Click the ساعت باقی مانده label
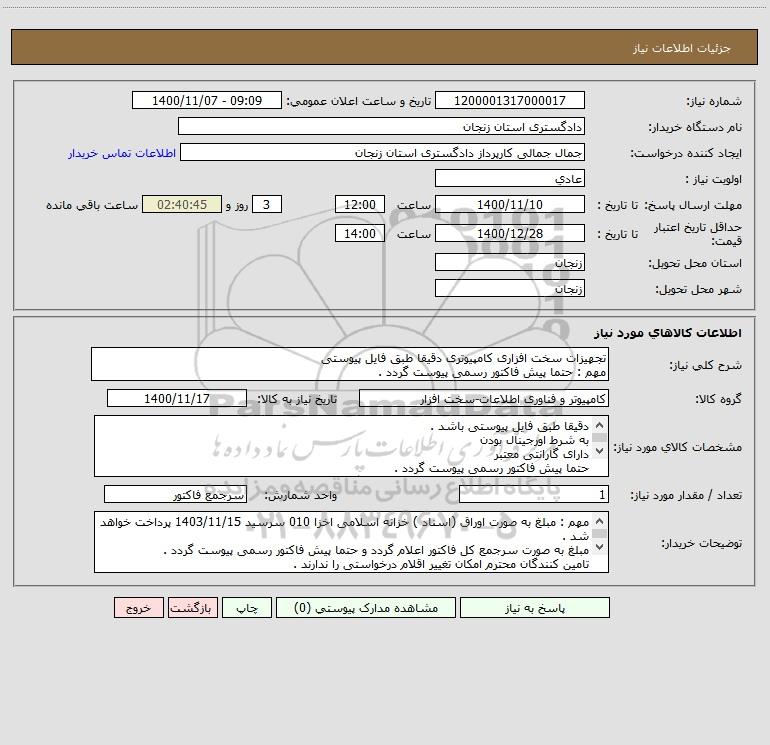The height and width of the screenshot is (745, 770). pos(92,205)
